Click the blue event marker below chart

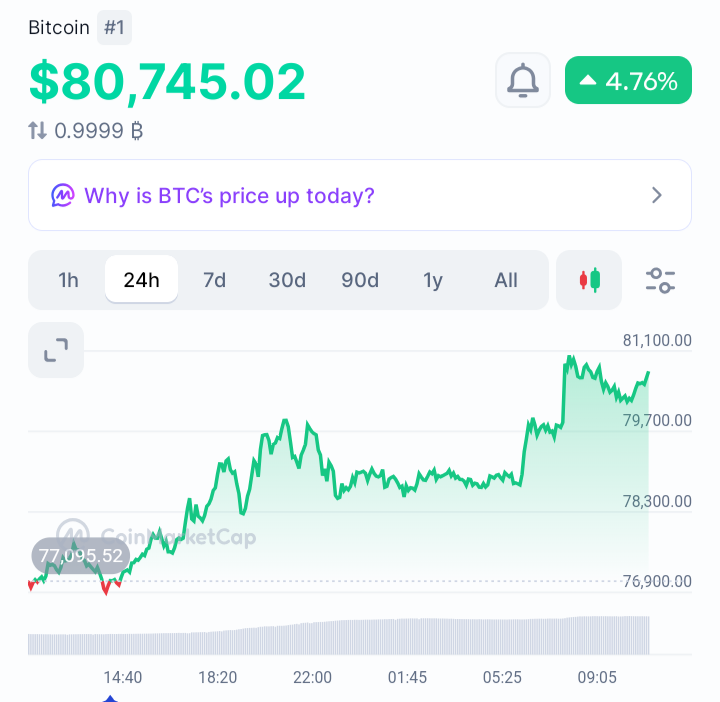[x=110, y=698]
